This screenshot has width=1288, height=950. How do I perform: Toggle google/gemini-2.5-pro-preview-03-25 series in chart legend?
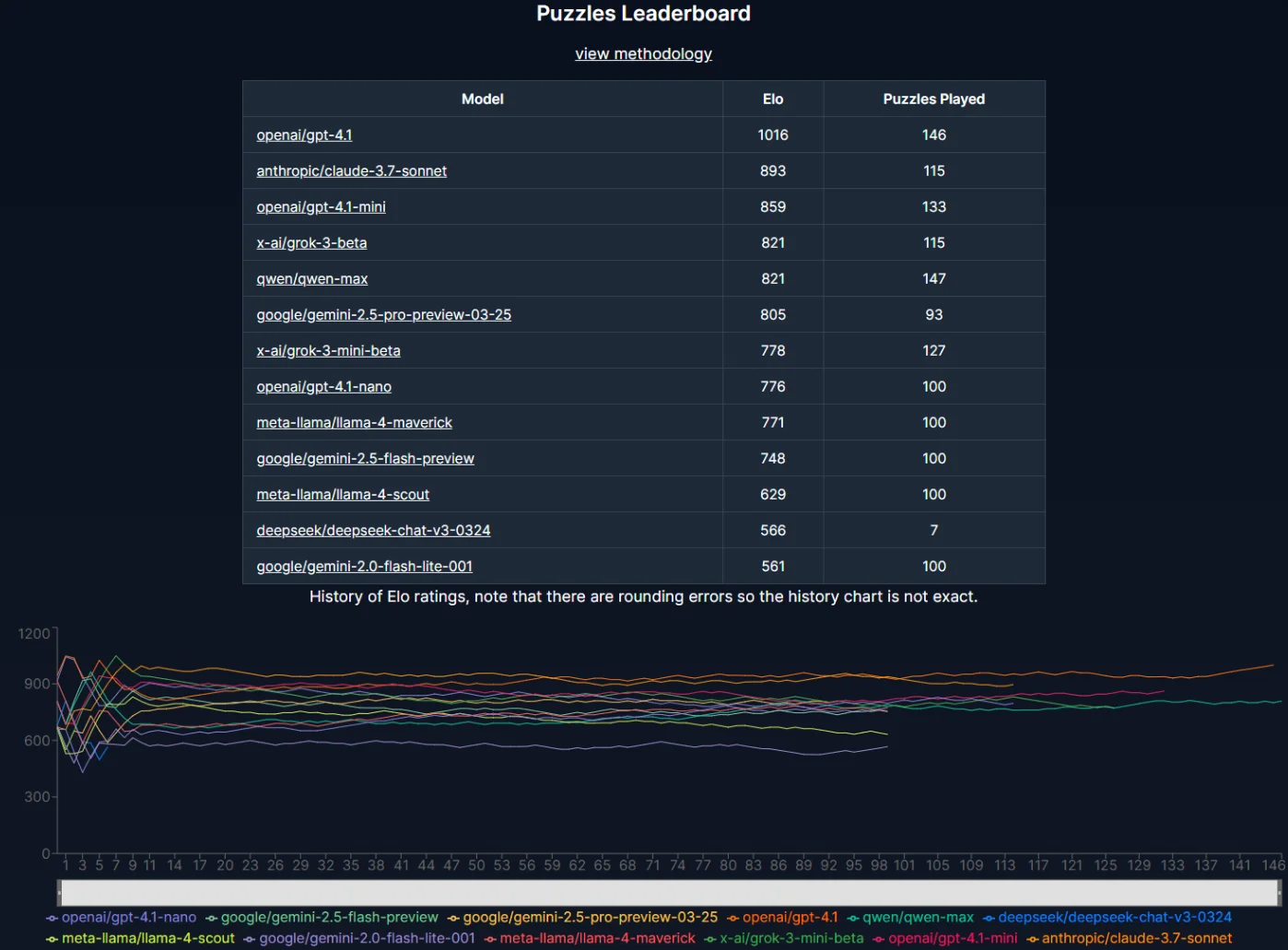(582, 917)
